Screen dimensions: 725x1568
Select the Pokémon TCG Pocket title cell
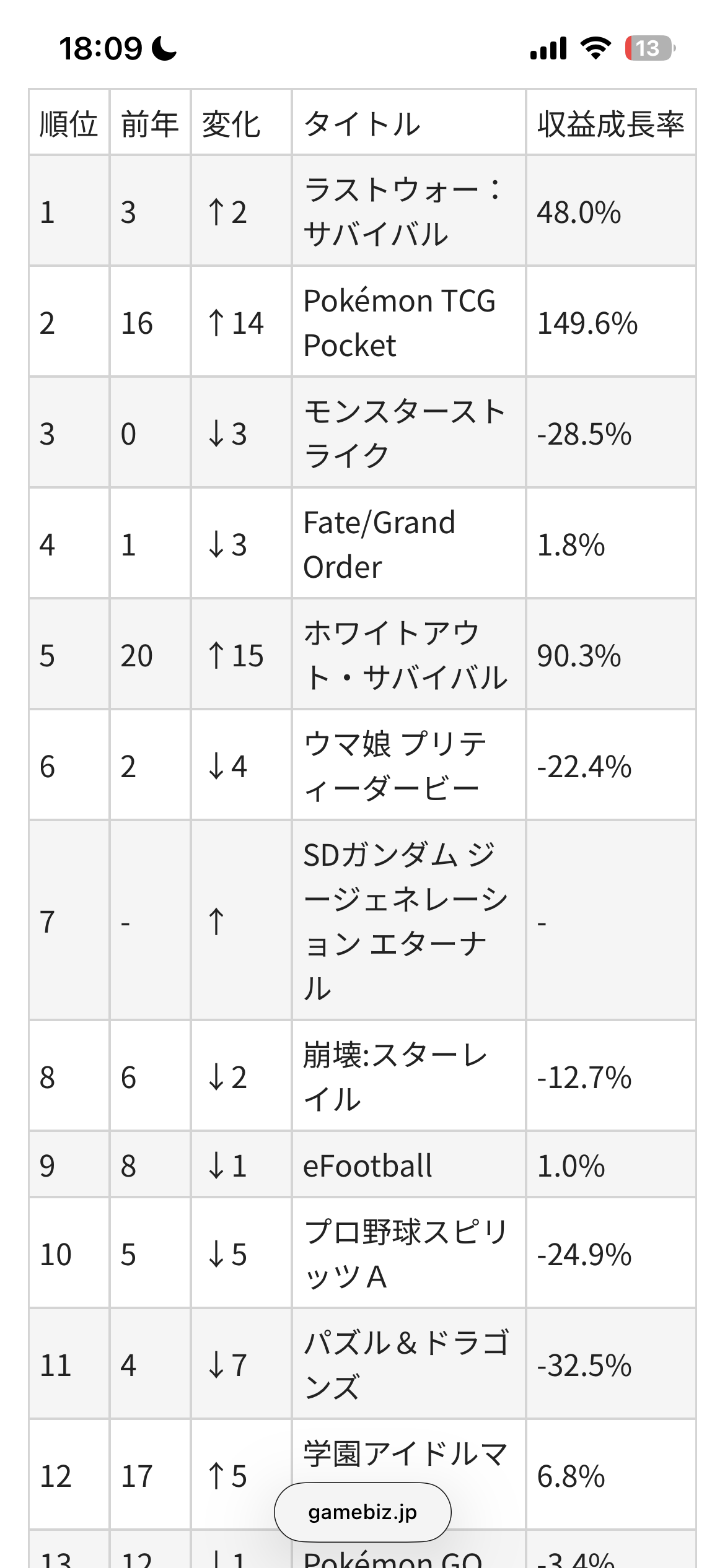[x=400, y=323]
